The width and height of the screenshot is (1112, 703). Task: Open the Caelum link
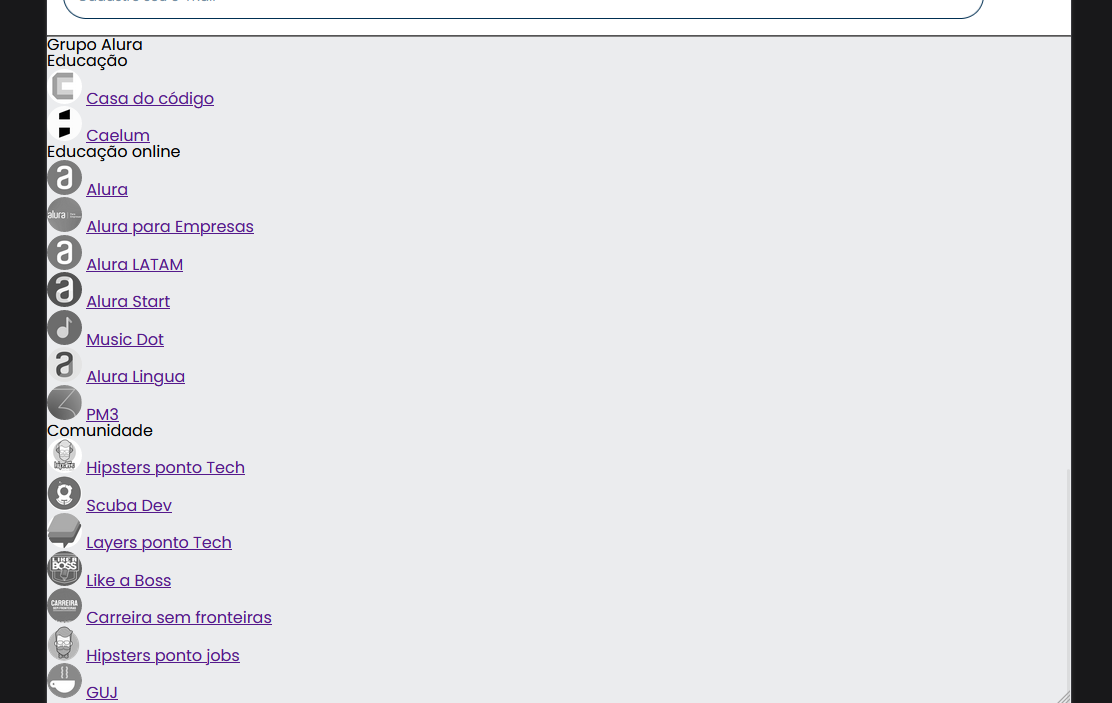coord(118,135)
